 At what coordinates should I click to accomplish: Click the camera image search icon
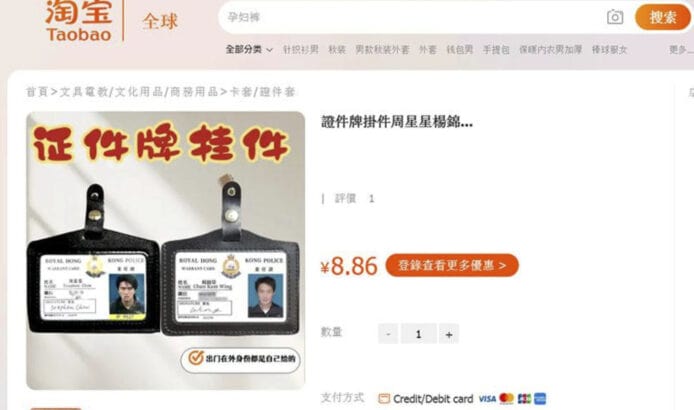[615, 17]
